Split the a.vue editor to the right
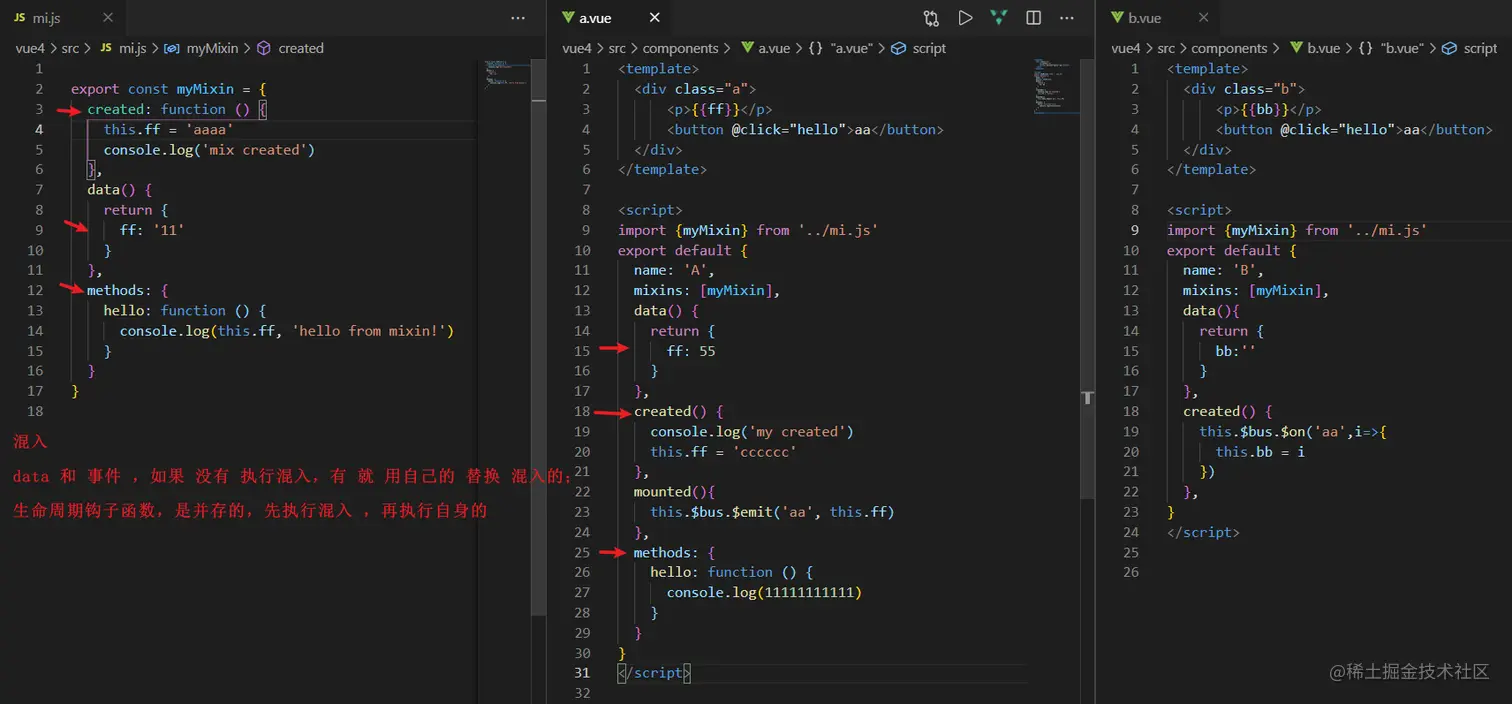Screen dimensions: 1512x704 pos(1034,18)
